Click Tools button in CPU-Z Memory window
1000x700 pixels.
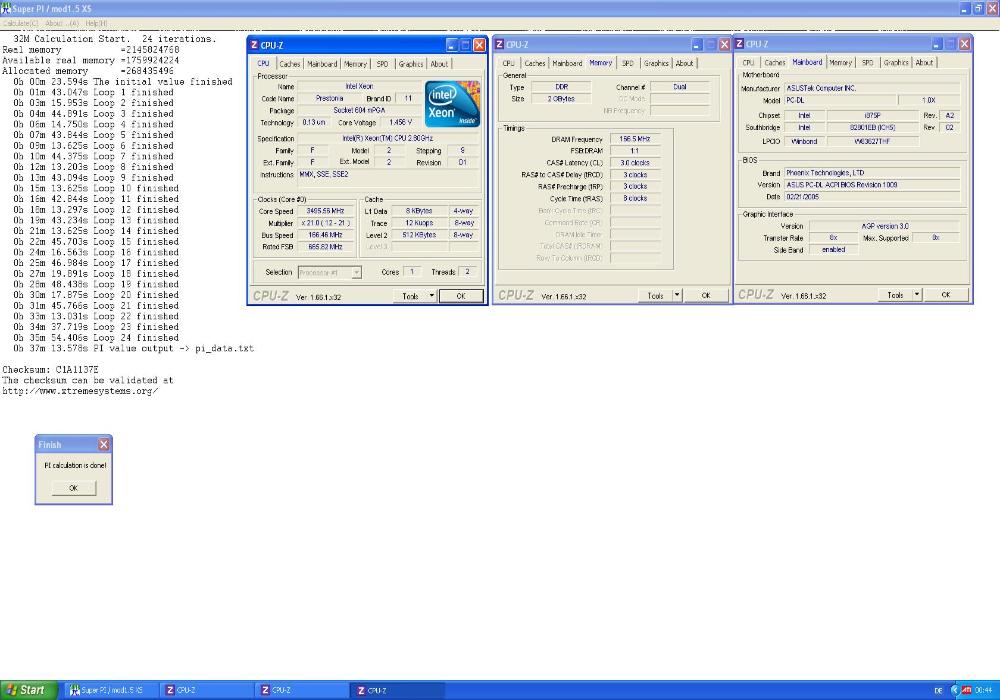point(656,295)
